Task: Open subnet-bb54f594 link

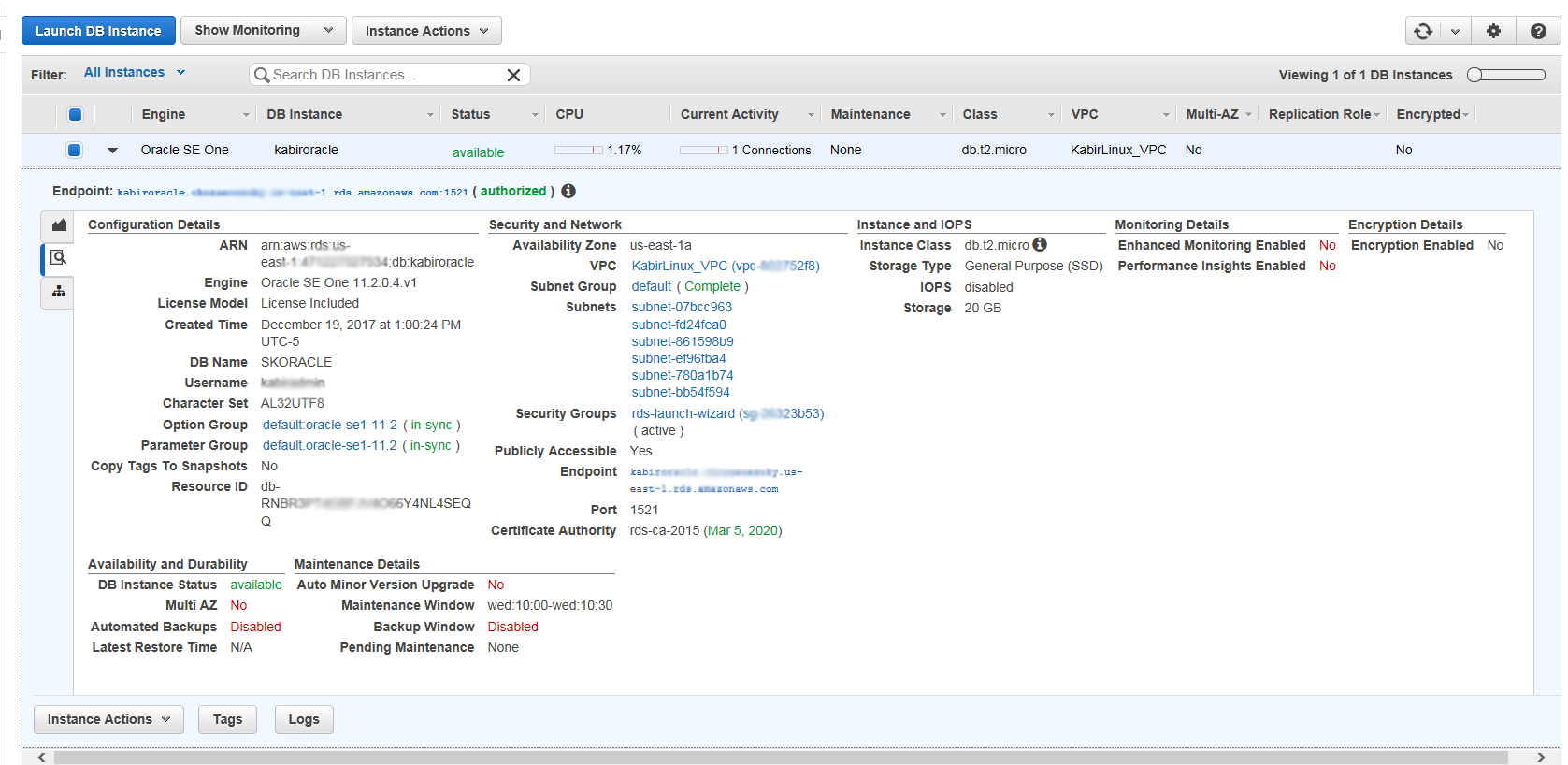Action: pyautogui.click(x=681, y=392)
